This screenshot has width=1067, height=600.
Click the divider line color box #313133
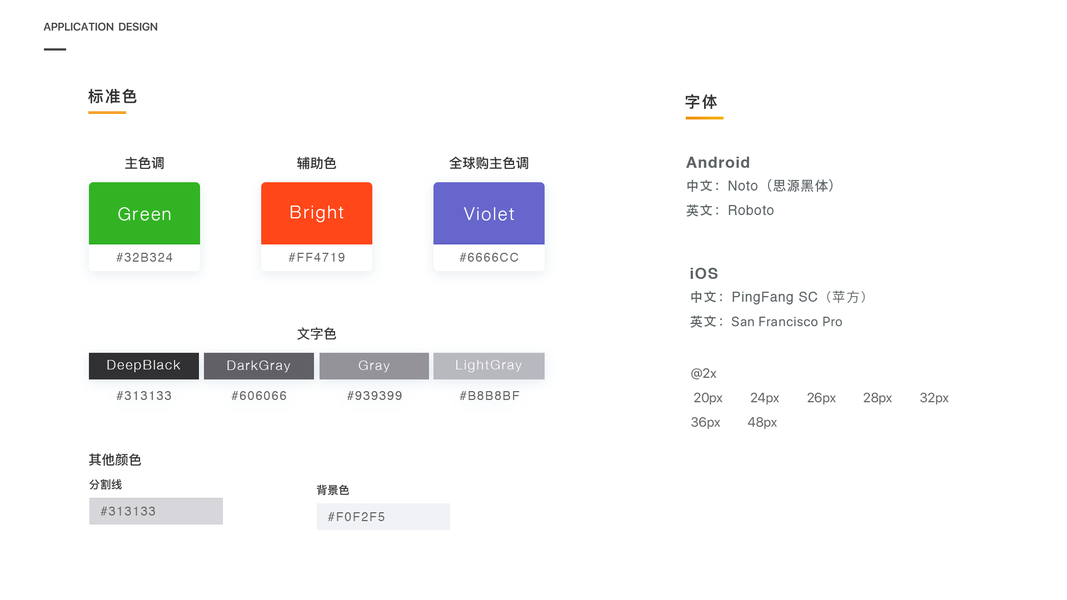coord(156,511)
